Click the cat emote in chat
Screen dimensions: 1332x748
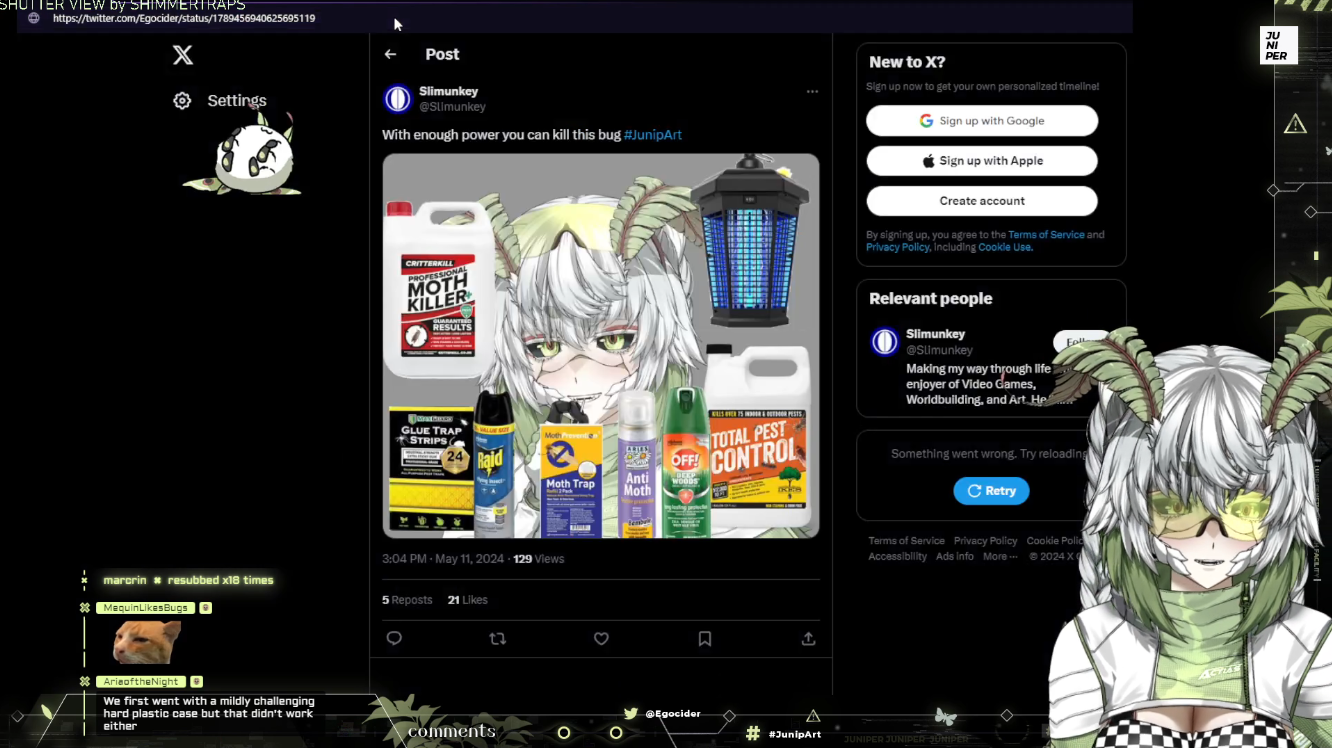pyautogui.click(x=147, y=642)
